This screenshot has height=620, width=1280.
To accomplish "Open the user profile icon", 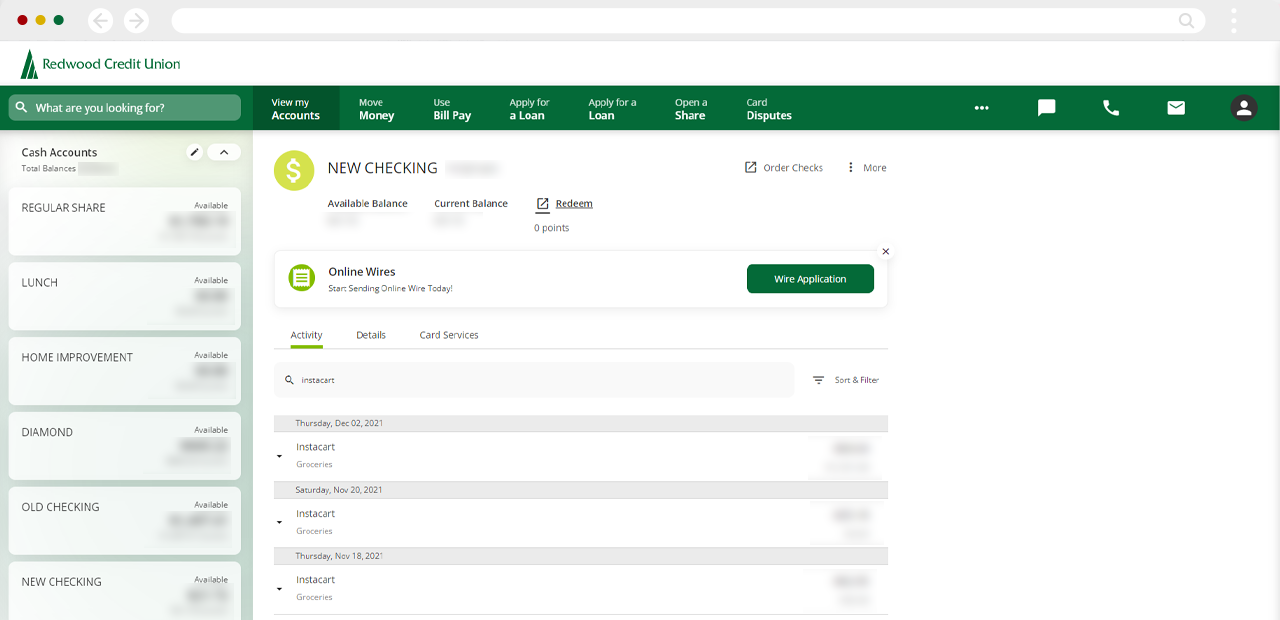I will coord(1243,108).
